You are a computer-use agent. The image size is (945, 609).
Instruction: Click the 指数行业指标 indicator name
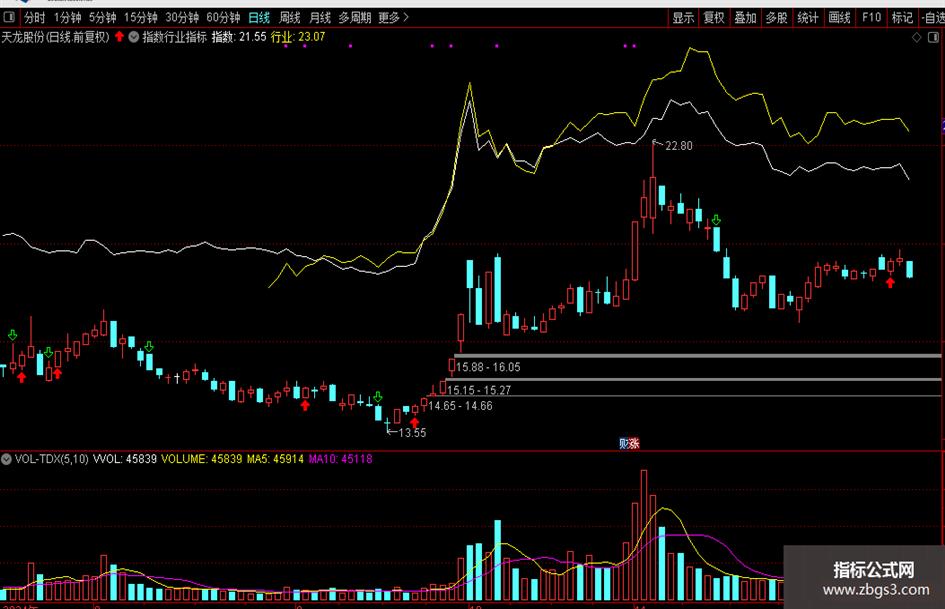pyautogui.click(x=174, y=37)
